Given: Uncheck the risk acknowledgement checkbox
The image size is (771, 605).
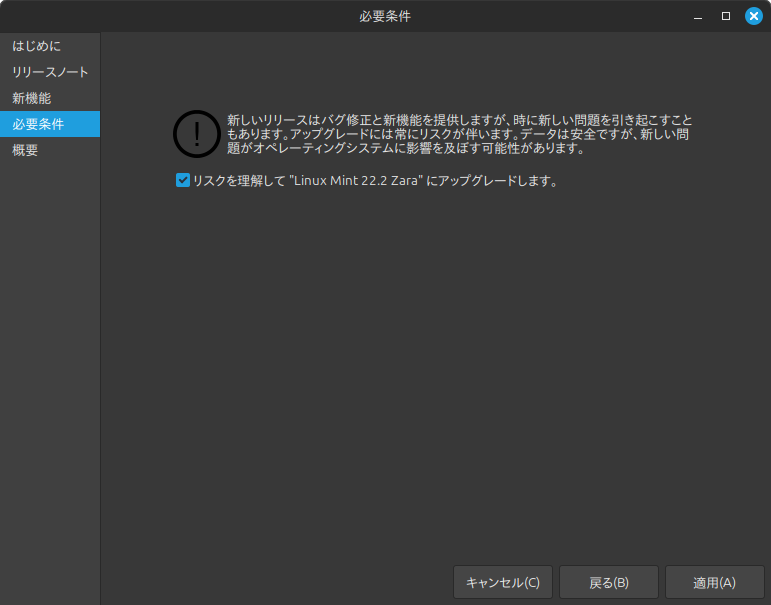Looking at the screenshot, I should click(x=182, y=181).
